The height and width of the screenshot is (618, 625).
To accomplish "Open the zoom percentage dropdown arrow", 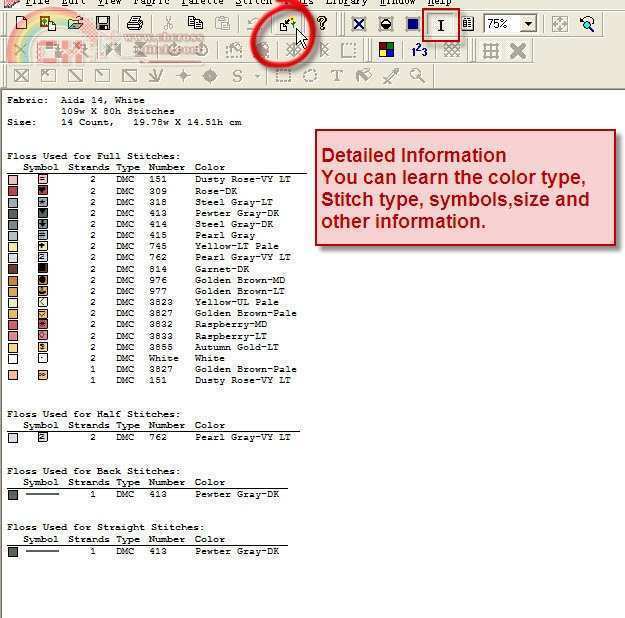I will click(529, 24).
